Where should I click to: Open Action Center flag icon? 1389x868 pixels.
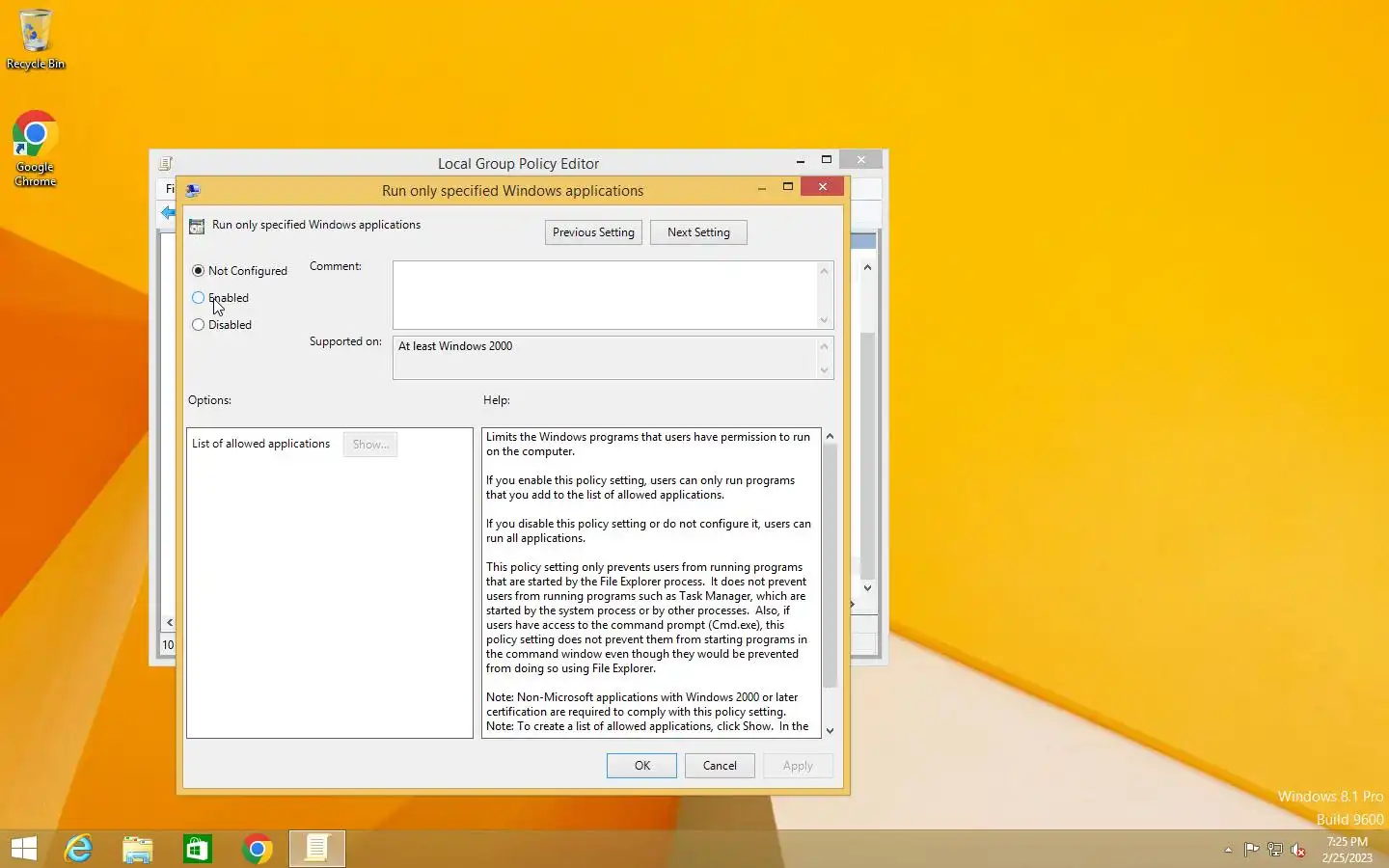click(1251, 850)
